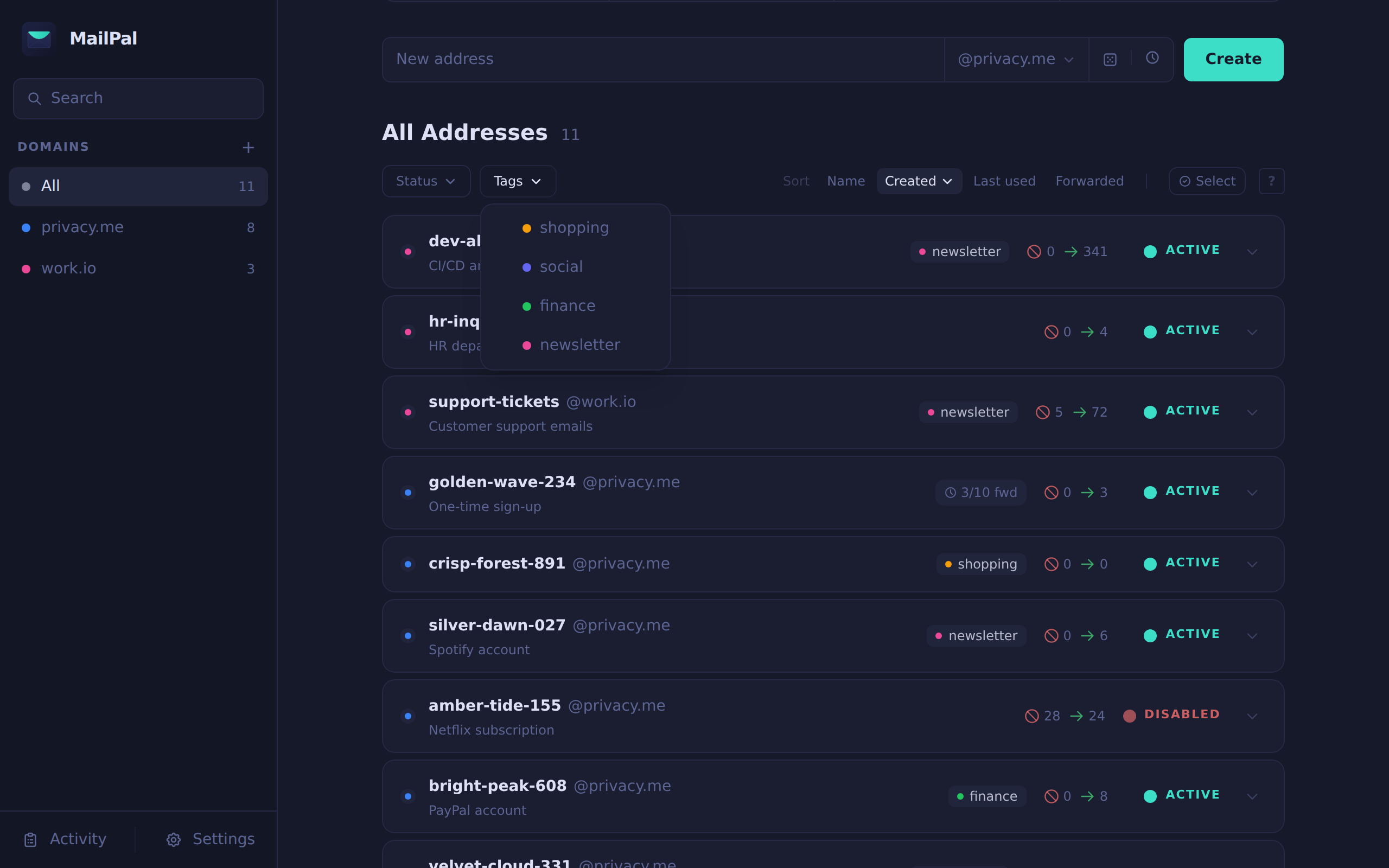This screenshot has width=1389, height=868.
Task: Click the expiry clock icon
Action: 1152,58
